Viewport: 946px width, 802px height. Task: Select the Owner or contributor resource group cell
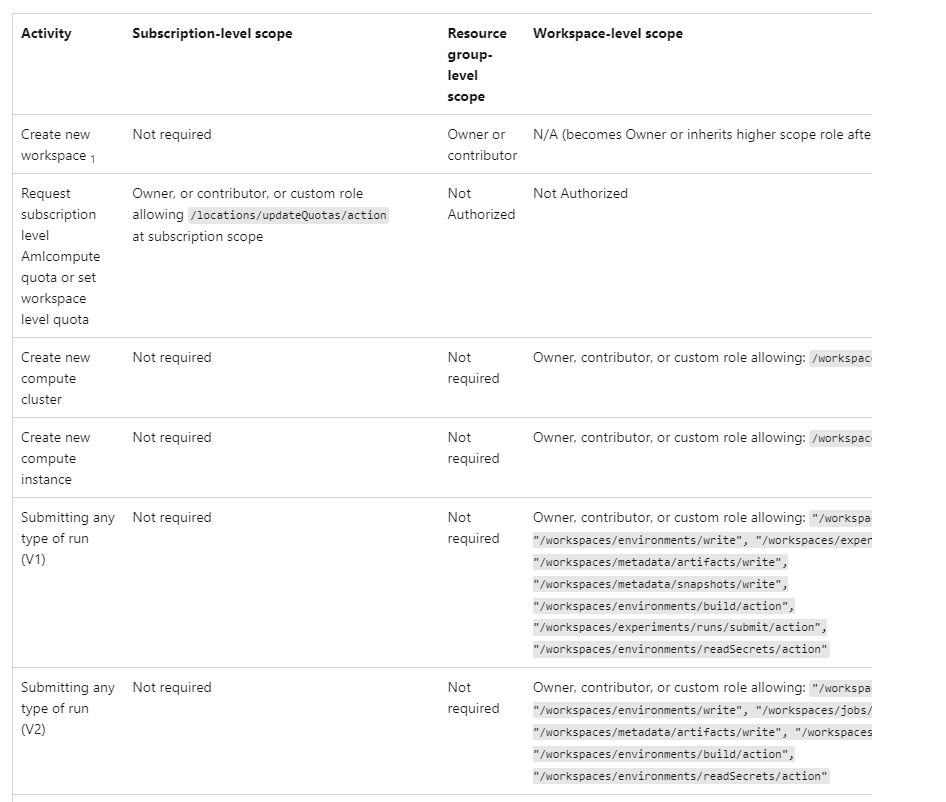point(481,145)
